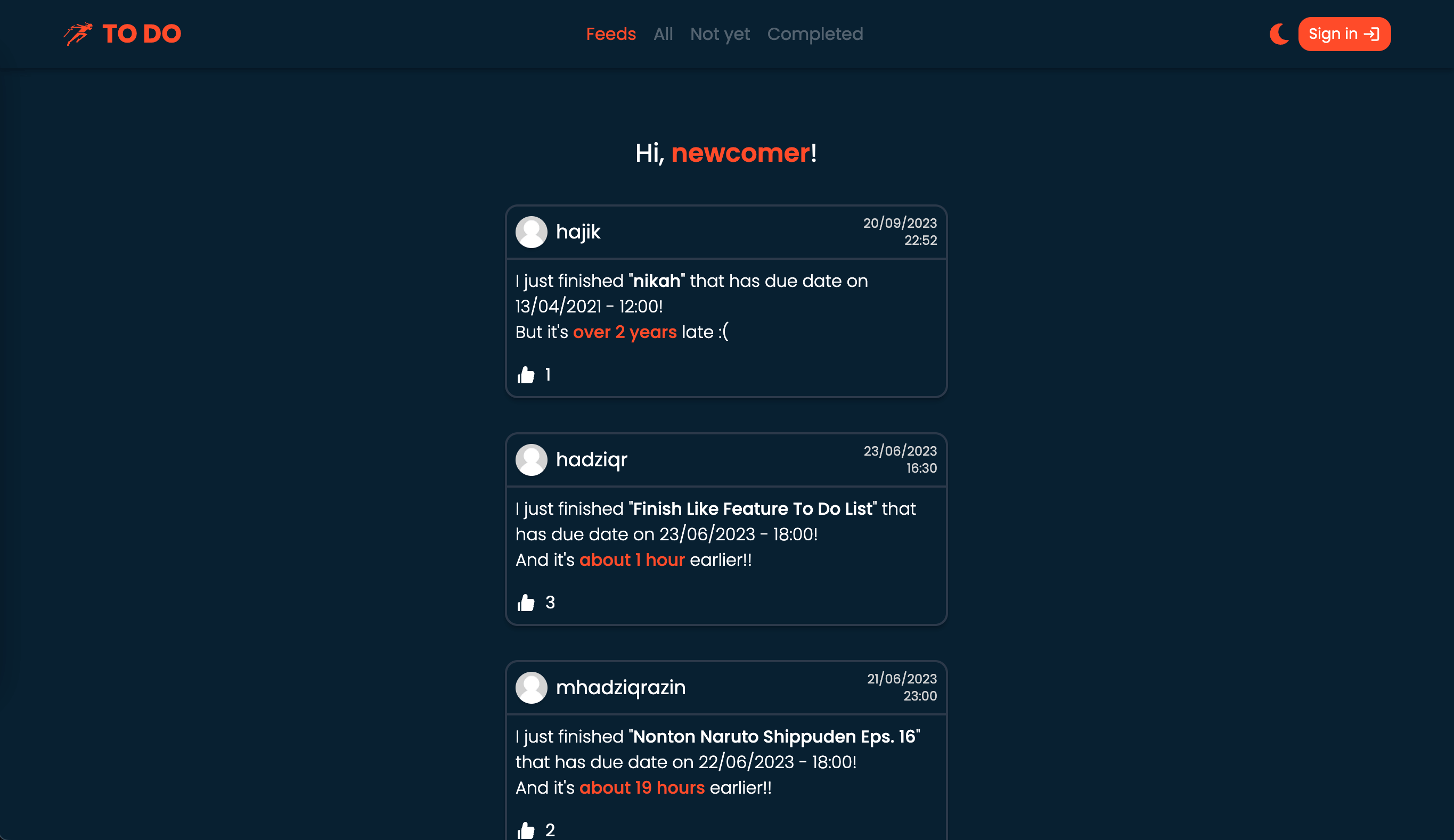Image resolution: width=1454 pixels, height=840 pixels.
Task: Show the Not yet tasks tab
Action: pyautogui.click(x=720, y=35)
